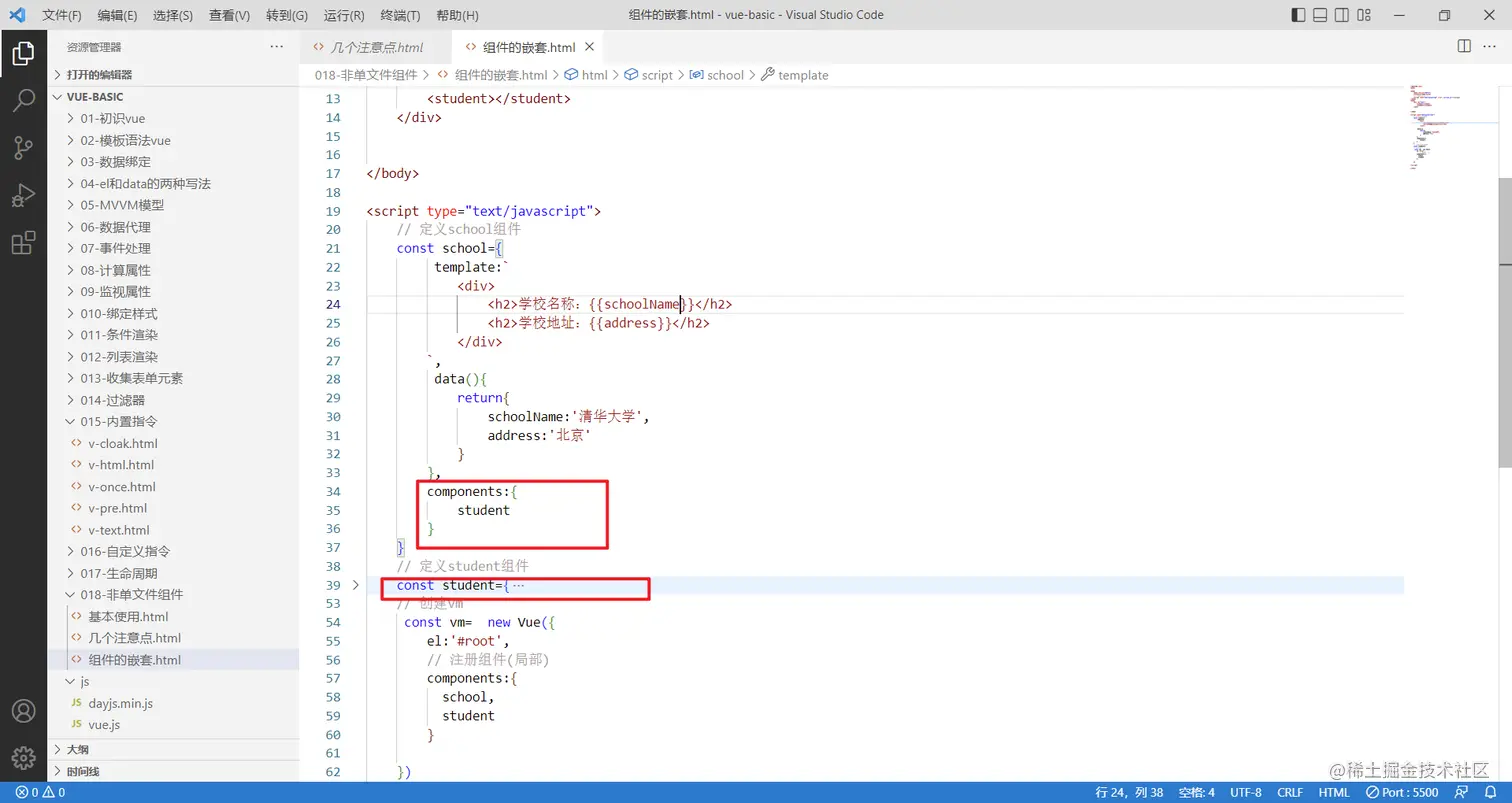Open file v-text.html
The height and width of the screenshot is (803, 1512).
pyautogui.click(x=174, y=530)
